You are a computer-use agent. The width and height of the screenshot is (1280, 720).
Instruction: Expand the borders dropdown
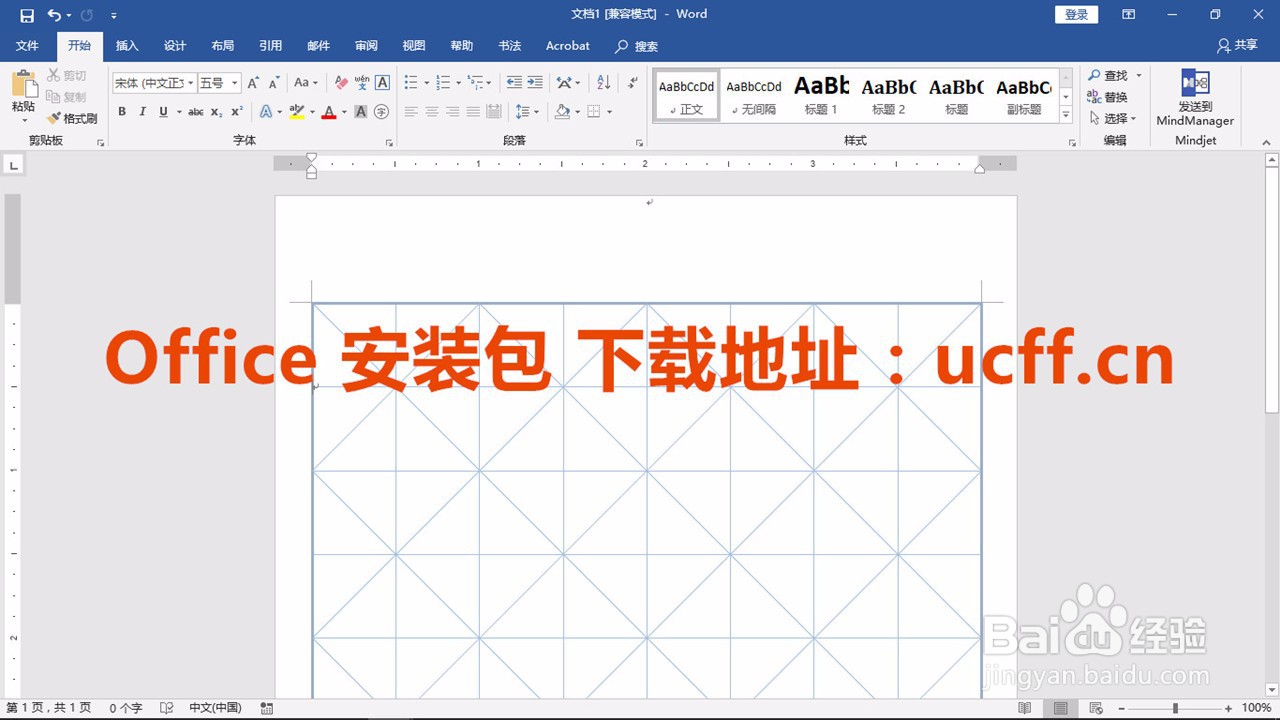pos(609,112)
